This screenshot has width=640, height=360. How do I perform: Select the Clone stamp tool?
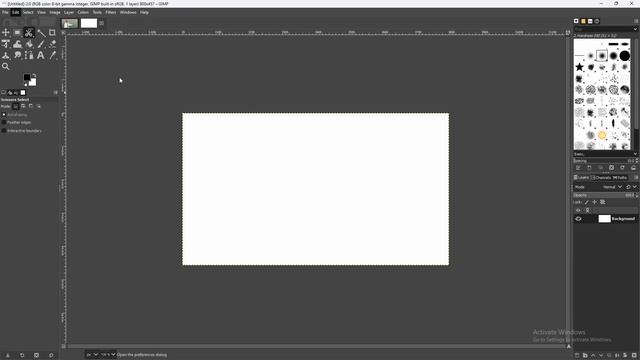coord(6,55)
